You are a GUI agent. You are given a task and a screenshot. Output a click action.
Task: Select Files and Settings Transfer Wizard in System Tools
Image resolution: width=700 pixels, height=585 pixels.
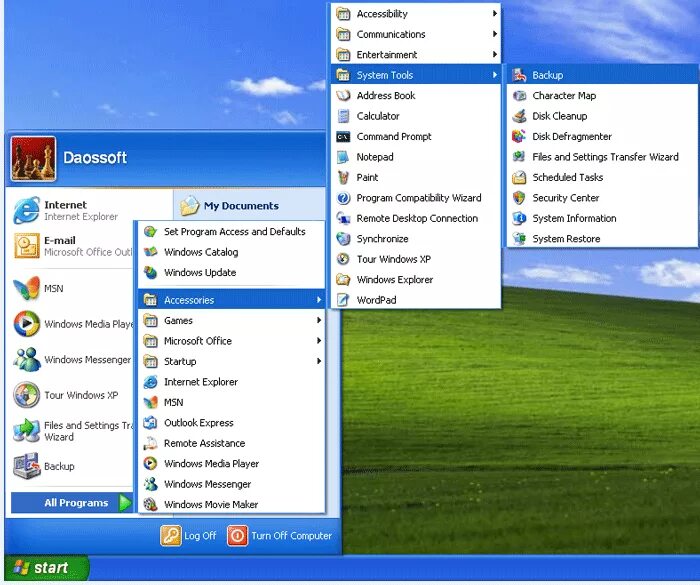[602, 157]
